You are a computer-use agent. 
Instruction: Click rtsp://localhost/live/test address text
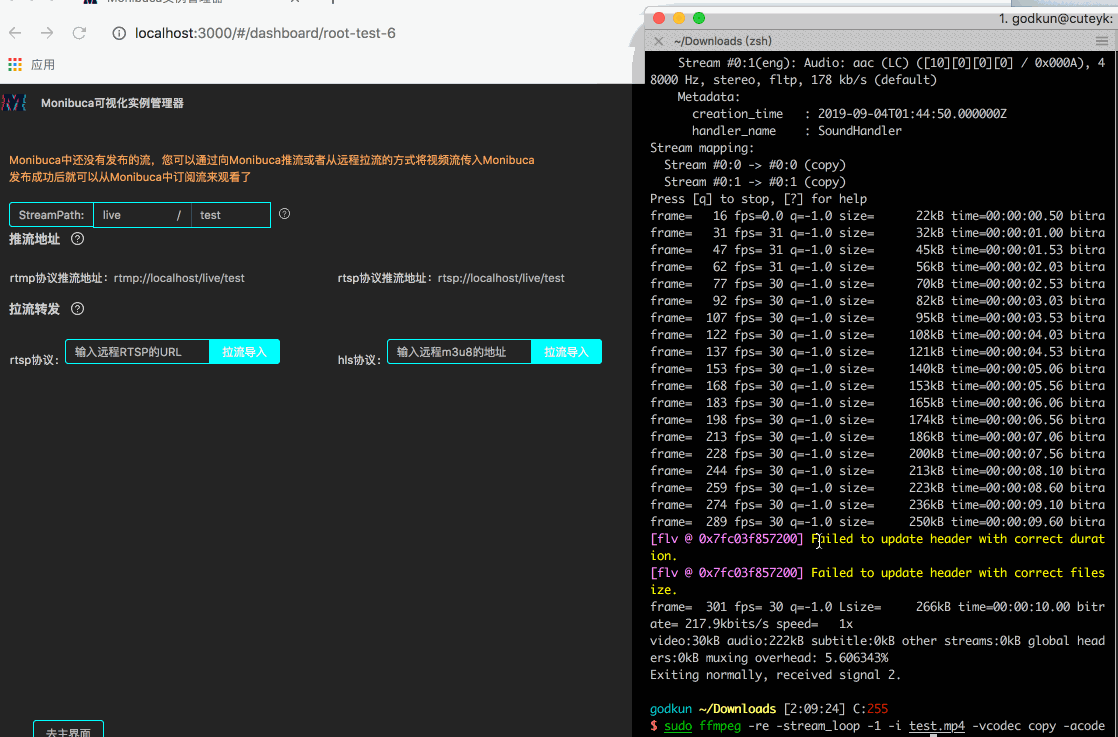click(x=501, y=278)
